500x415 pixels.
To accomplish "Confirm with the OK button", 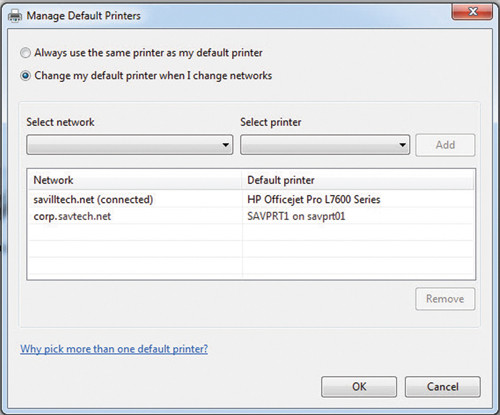I will (x=359, y=387).
